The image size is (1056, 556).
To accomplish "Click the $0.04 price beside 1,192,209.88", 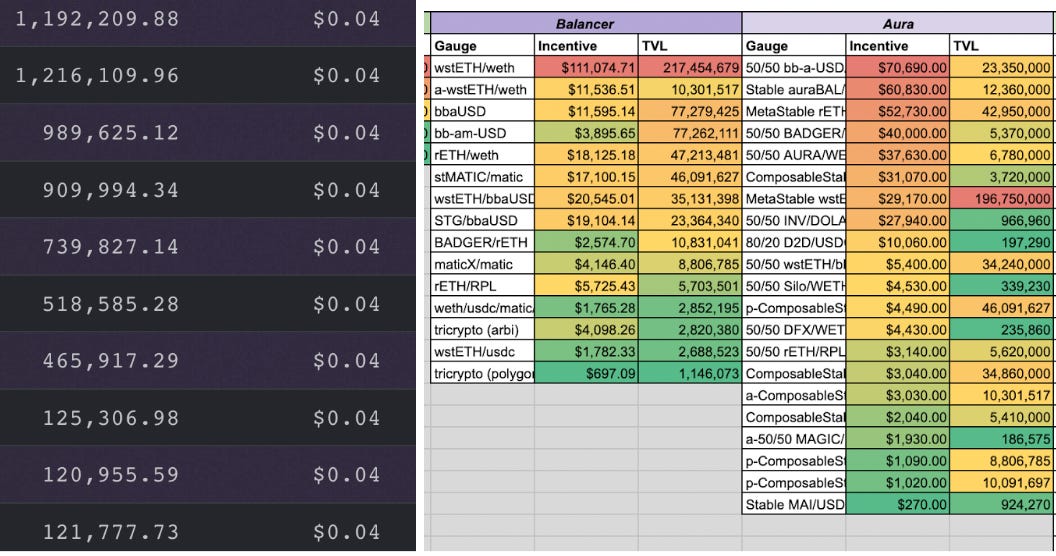I will pos(346,19).
